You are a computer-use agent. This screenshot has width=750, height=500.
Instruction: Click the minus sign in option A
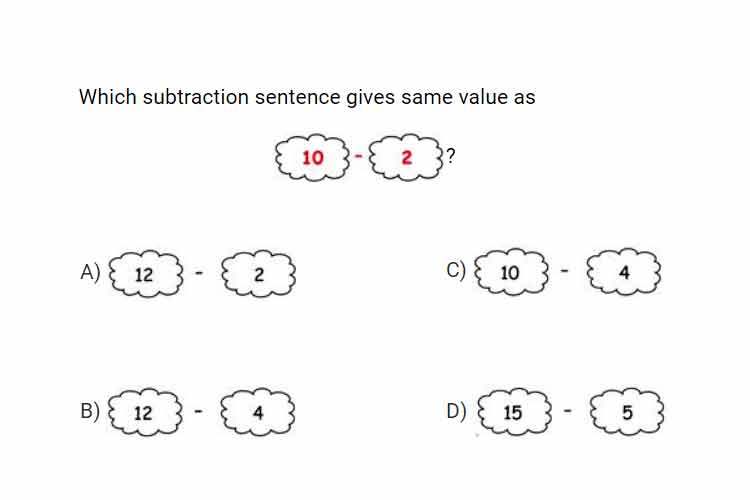click(199, 273)
